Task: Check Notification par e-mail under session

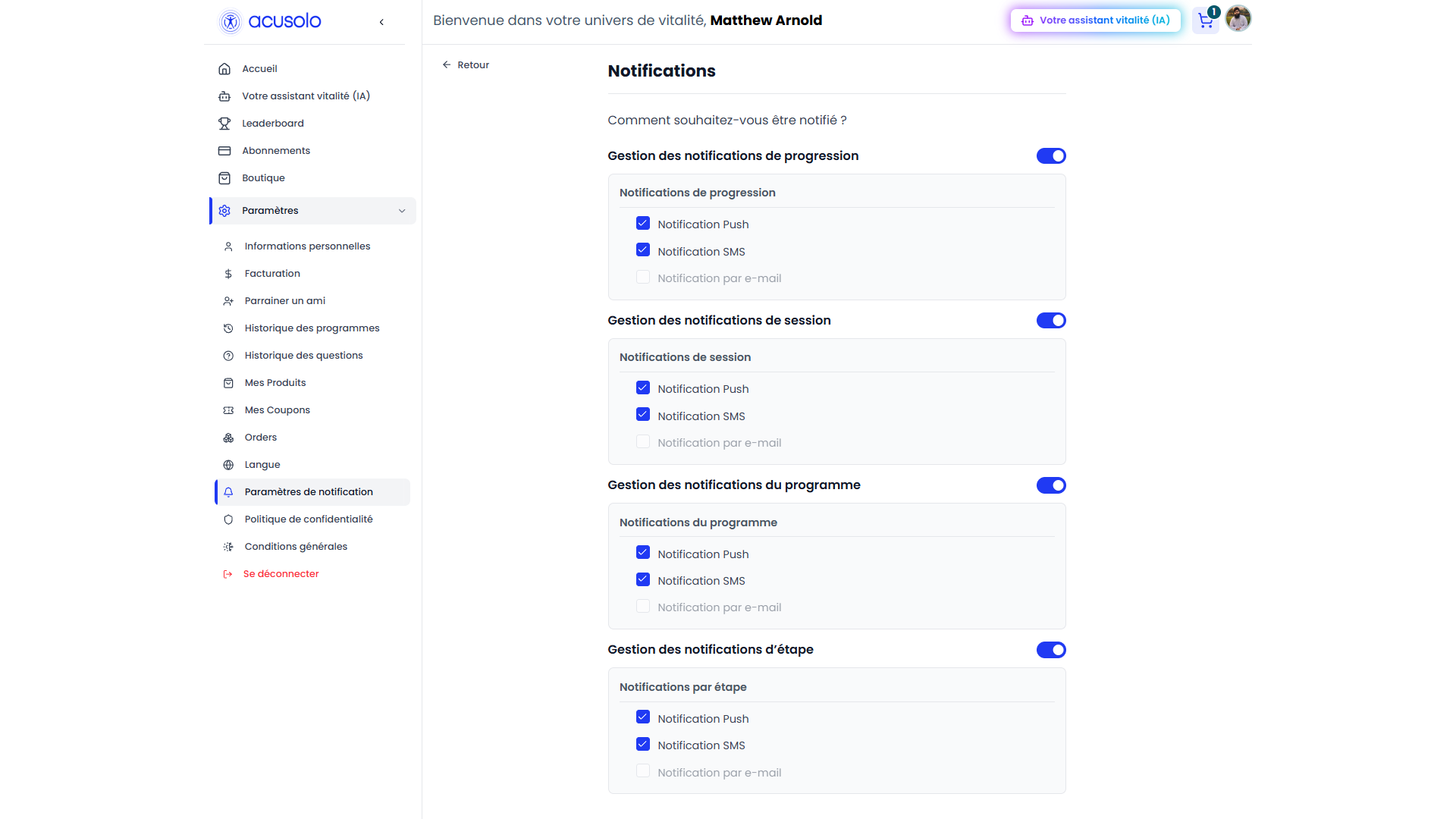Action: pos(643,442)
